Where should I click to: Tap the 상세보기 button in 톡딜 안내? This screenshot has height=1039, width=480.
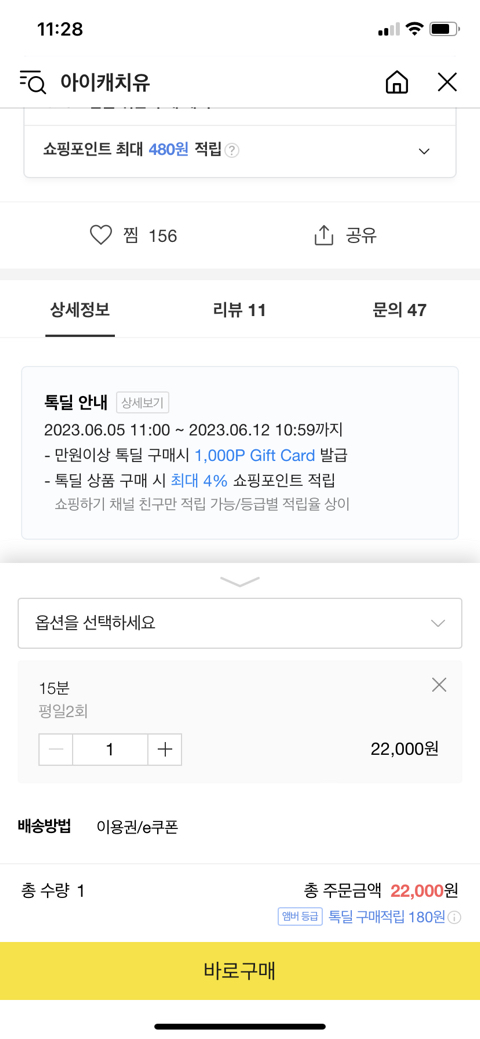143,402
